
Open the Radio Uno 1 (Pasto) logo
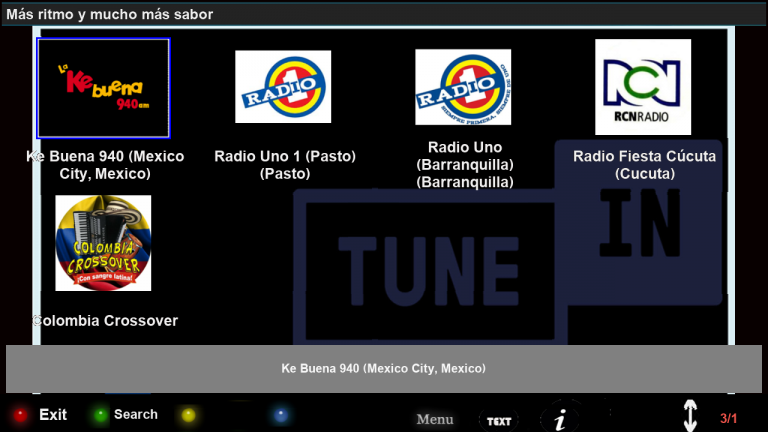[283, 87]
